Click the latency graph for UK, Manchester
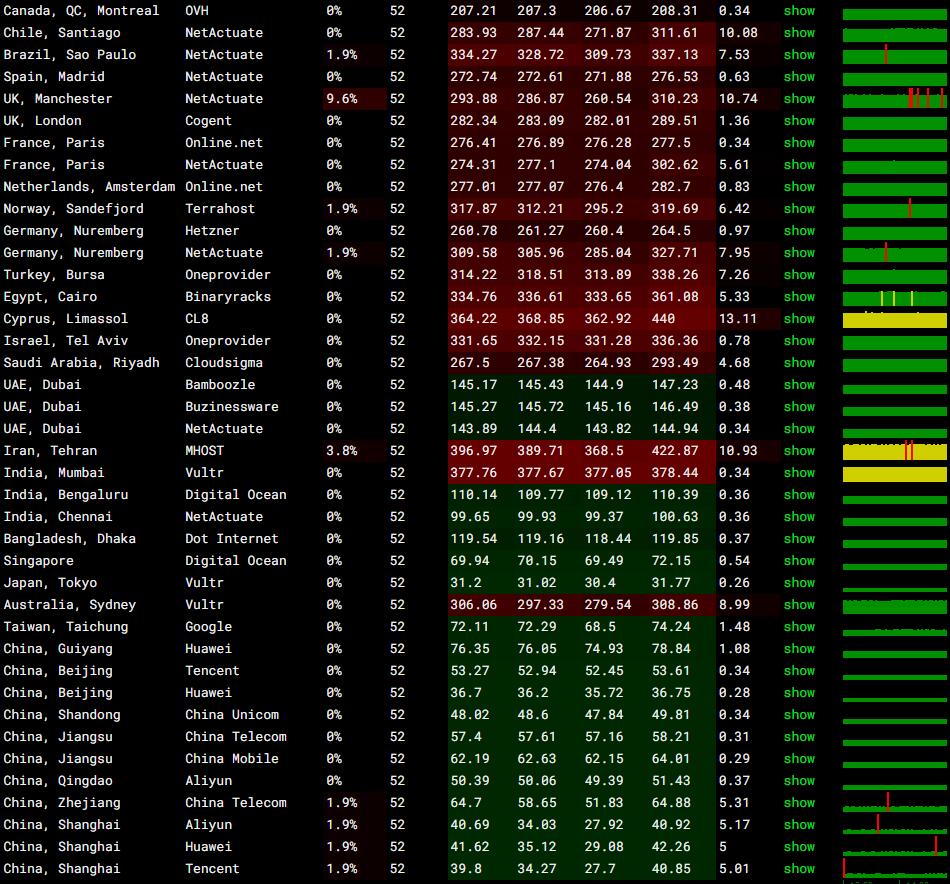 [894, 99]
